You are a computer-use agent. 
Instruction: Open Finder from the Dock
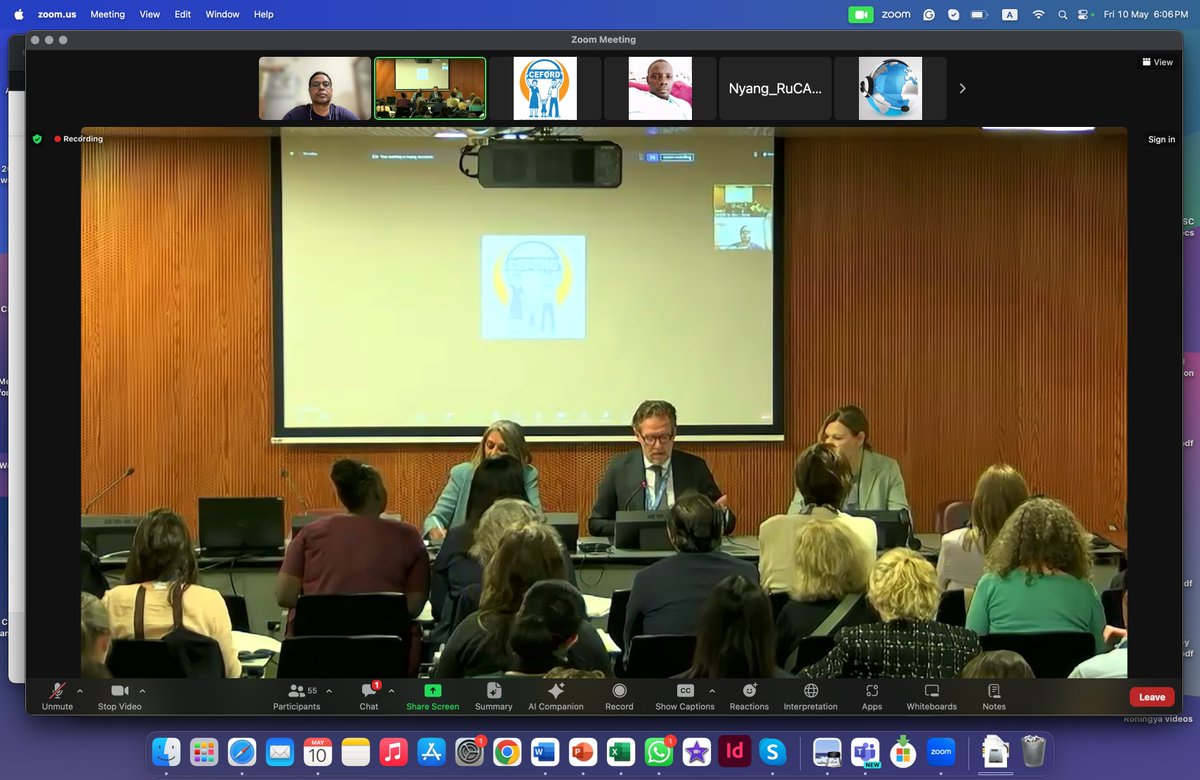166,752
